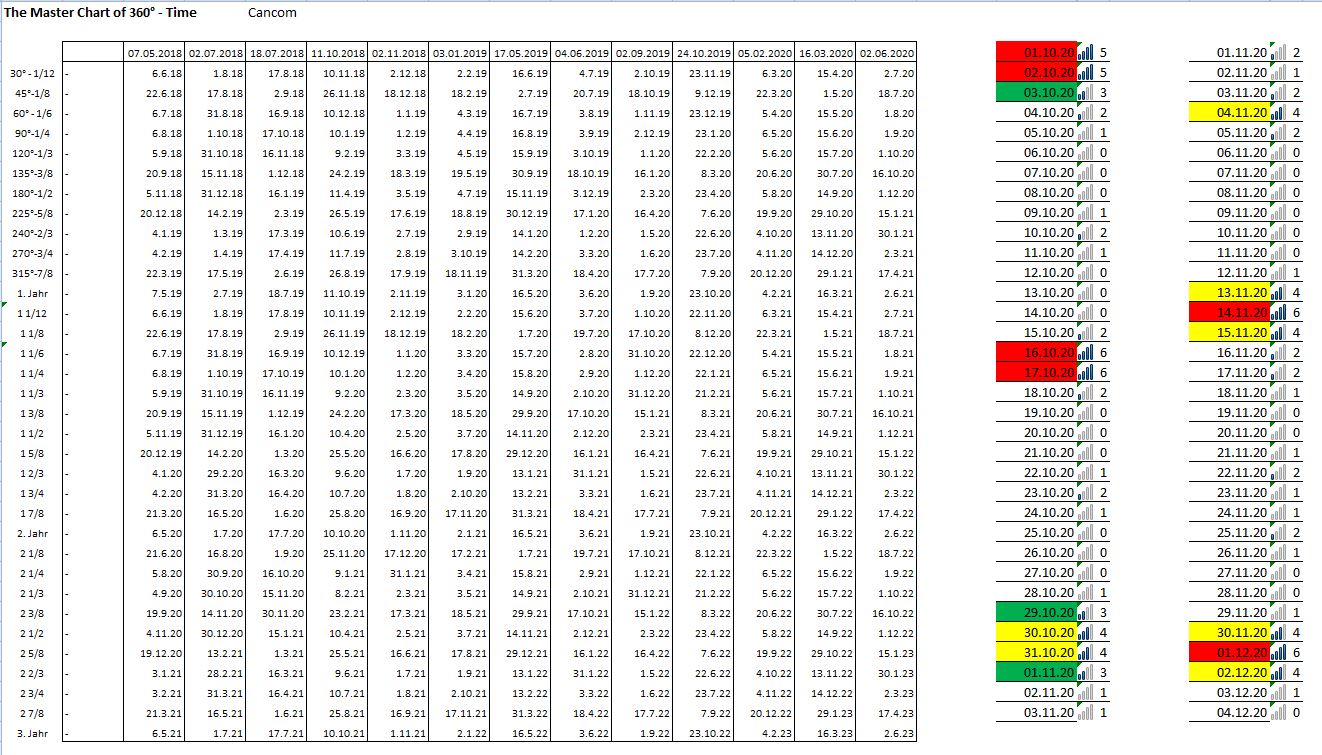This screenshot has width=1322, height=755.
Task: Select the 03.01.2019 column header
Action: 459,53
